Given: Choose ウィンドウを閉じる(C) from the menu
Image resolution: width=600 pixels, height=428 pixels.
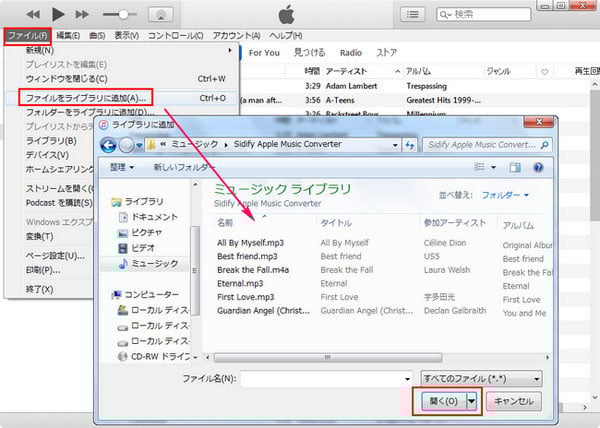Looking at the screenshot, I should [x=122, y=79].
